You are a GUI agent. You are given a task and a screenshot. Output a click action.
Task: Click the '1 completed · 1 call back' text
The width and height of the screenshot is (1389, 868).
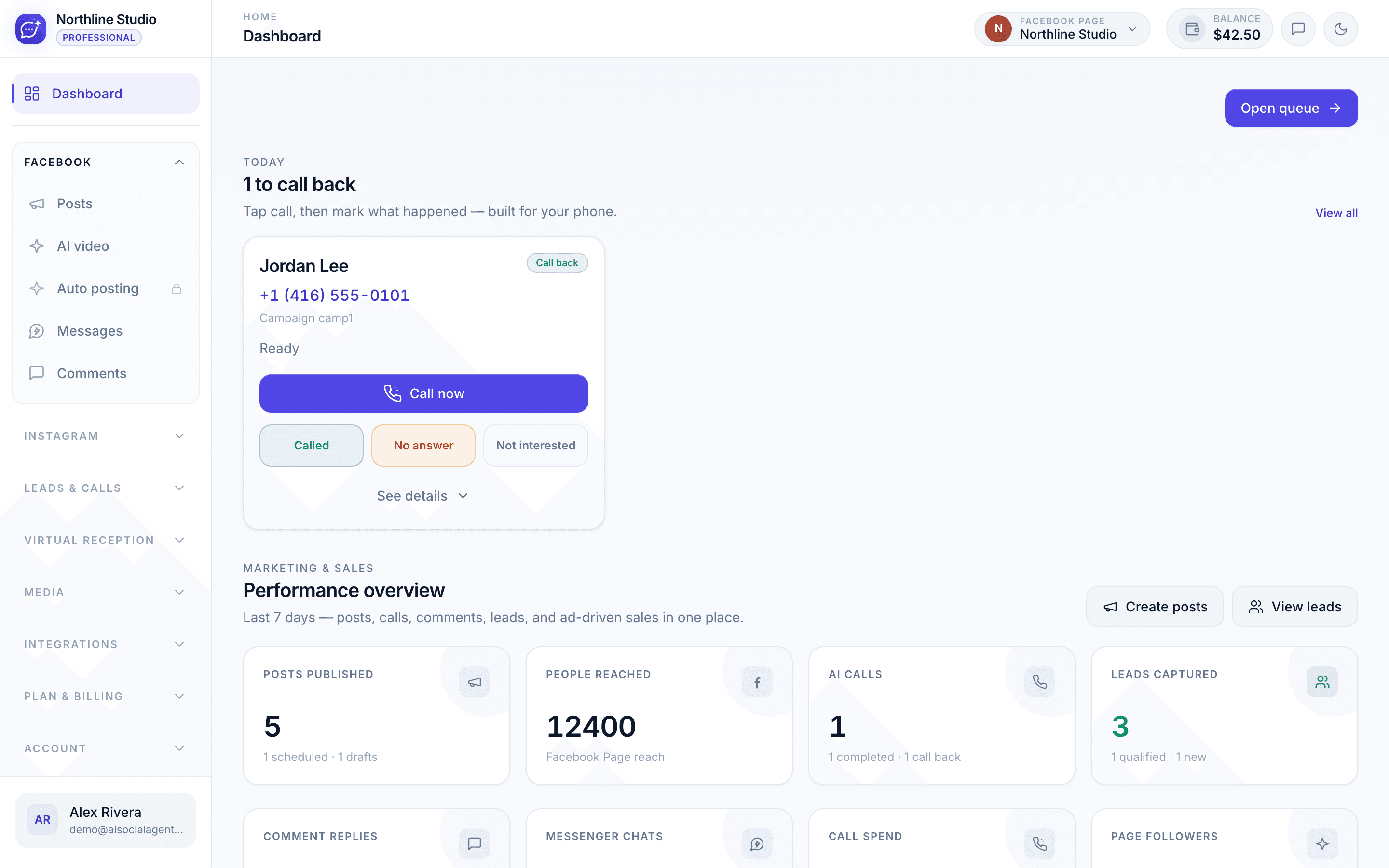(894, 757)
